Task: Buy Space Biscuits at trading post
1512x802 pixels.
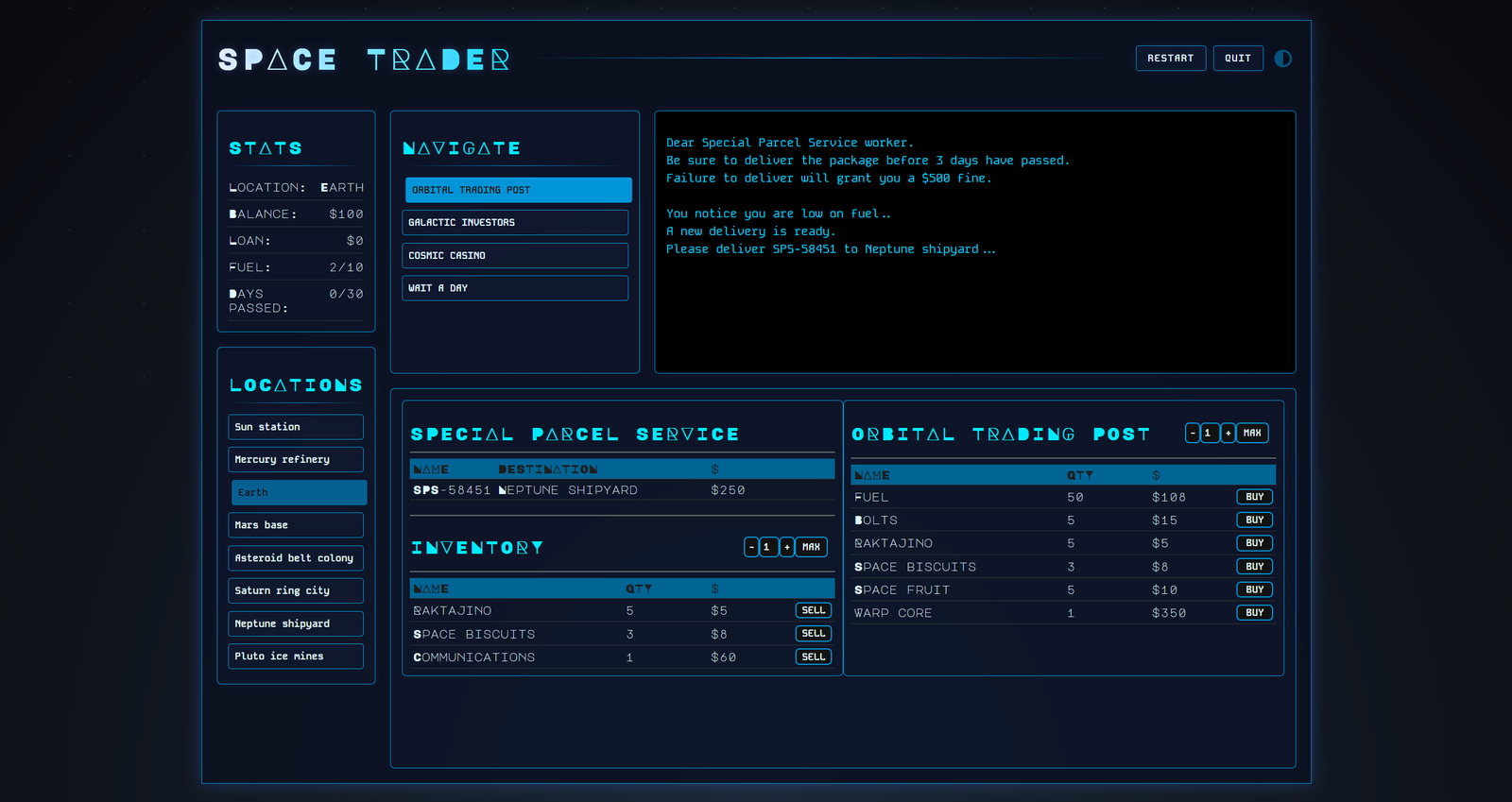Action: (1255, 567)
